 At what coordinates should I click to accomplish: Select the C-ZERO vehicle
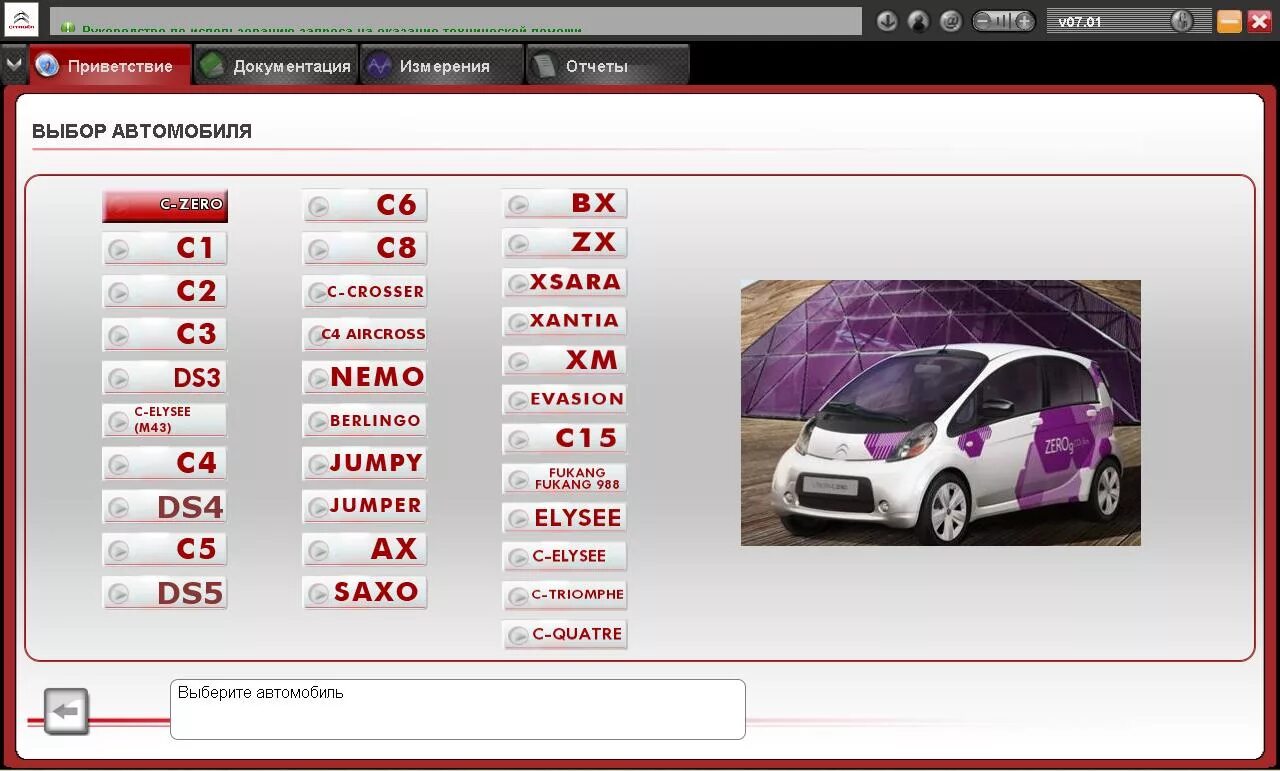click(x=165, y=205)
